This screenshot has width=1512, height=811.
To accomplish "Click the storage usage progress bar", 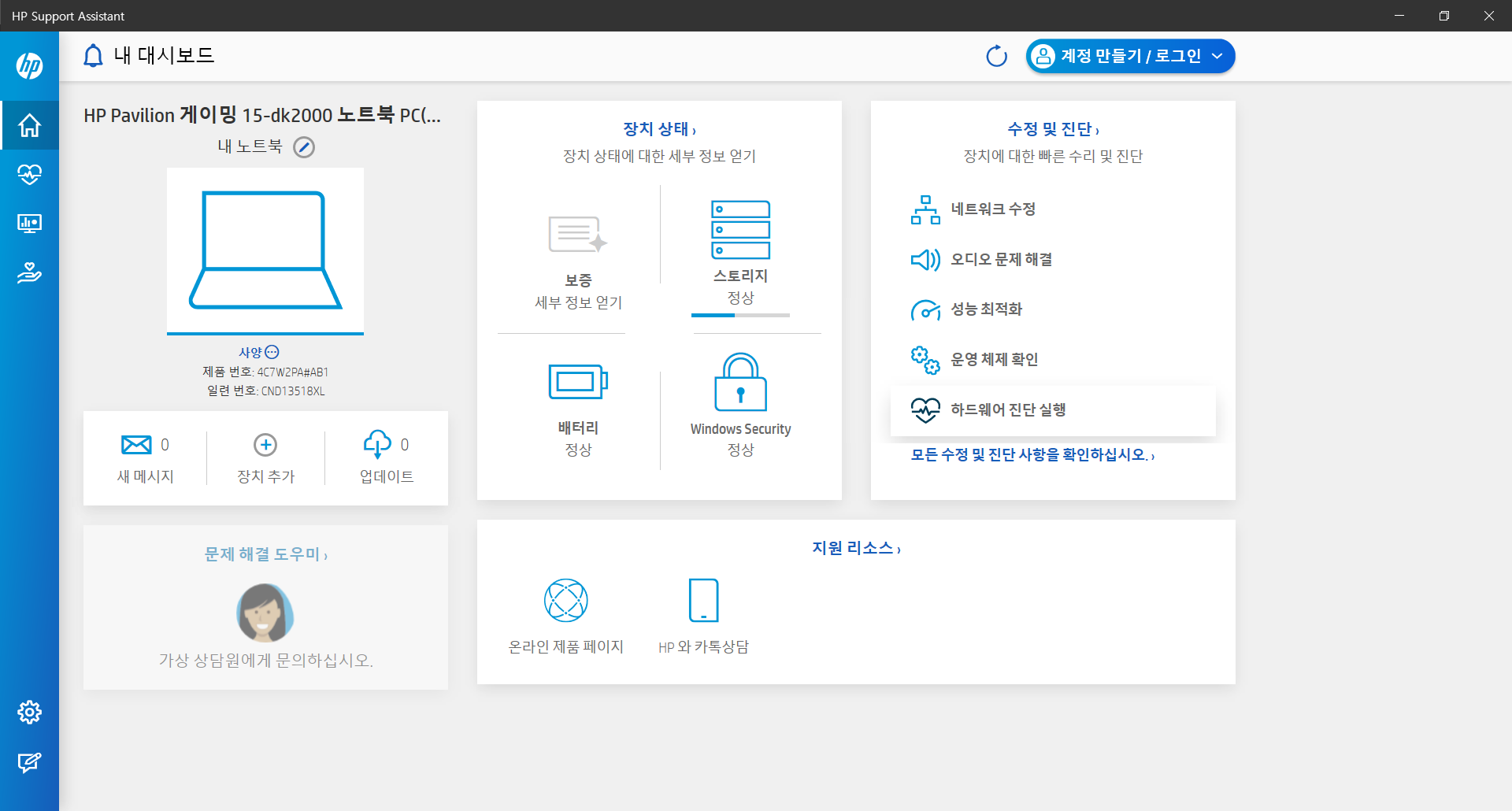I will [740, 315].
